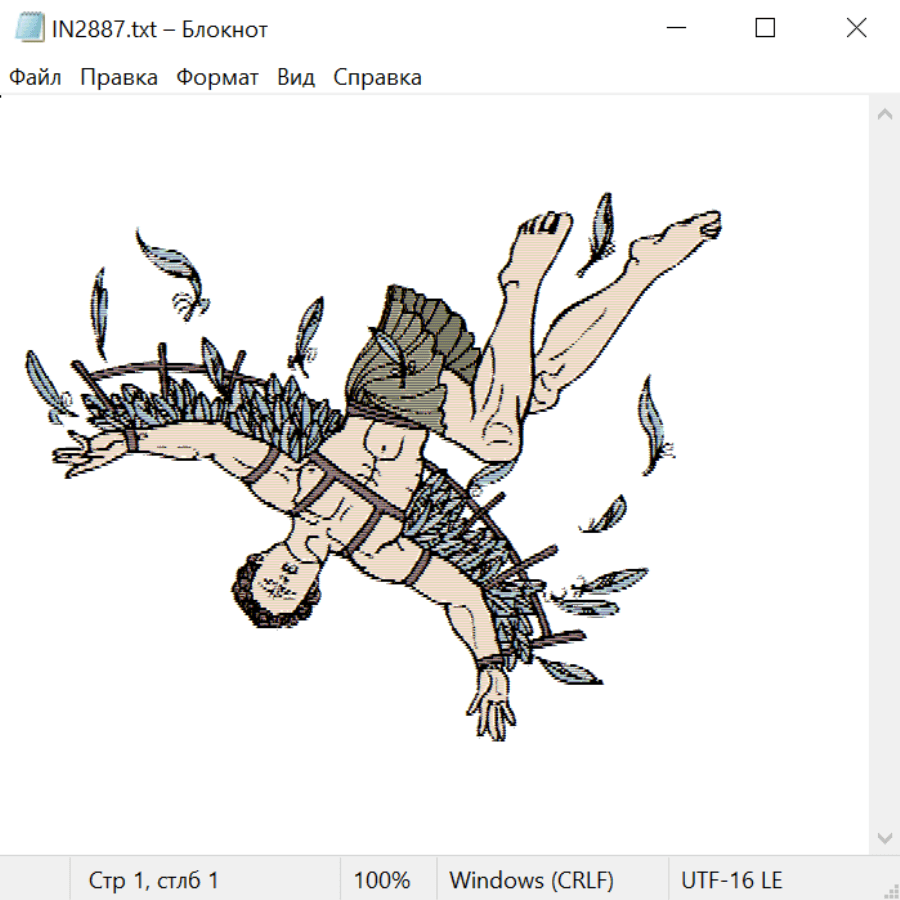
Task: Click the Стр 1, стлб 1 indicator
Action: coord(153,880)
